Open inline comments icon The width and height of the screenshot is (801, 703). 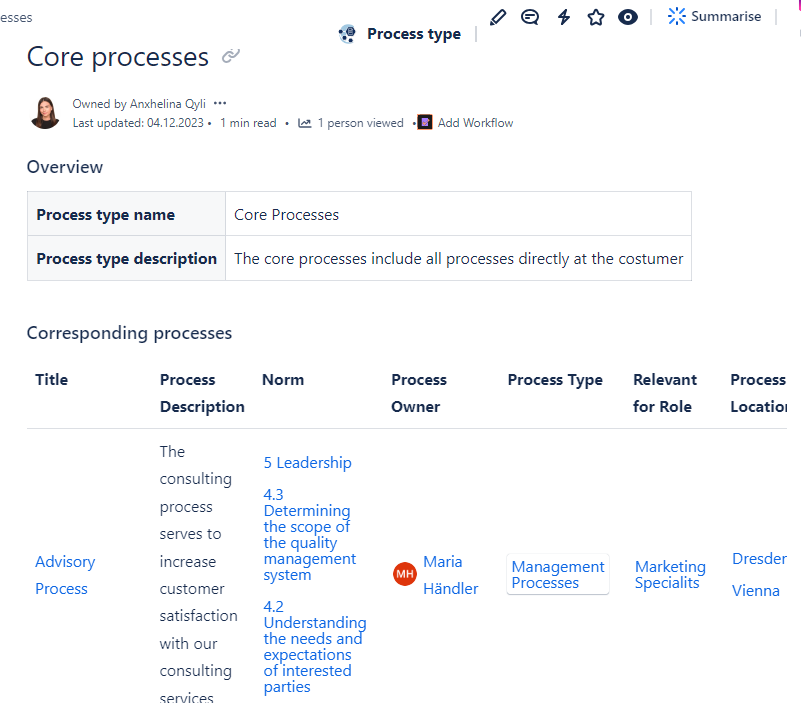(x=530, y=17)
